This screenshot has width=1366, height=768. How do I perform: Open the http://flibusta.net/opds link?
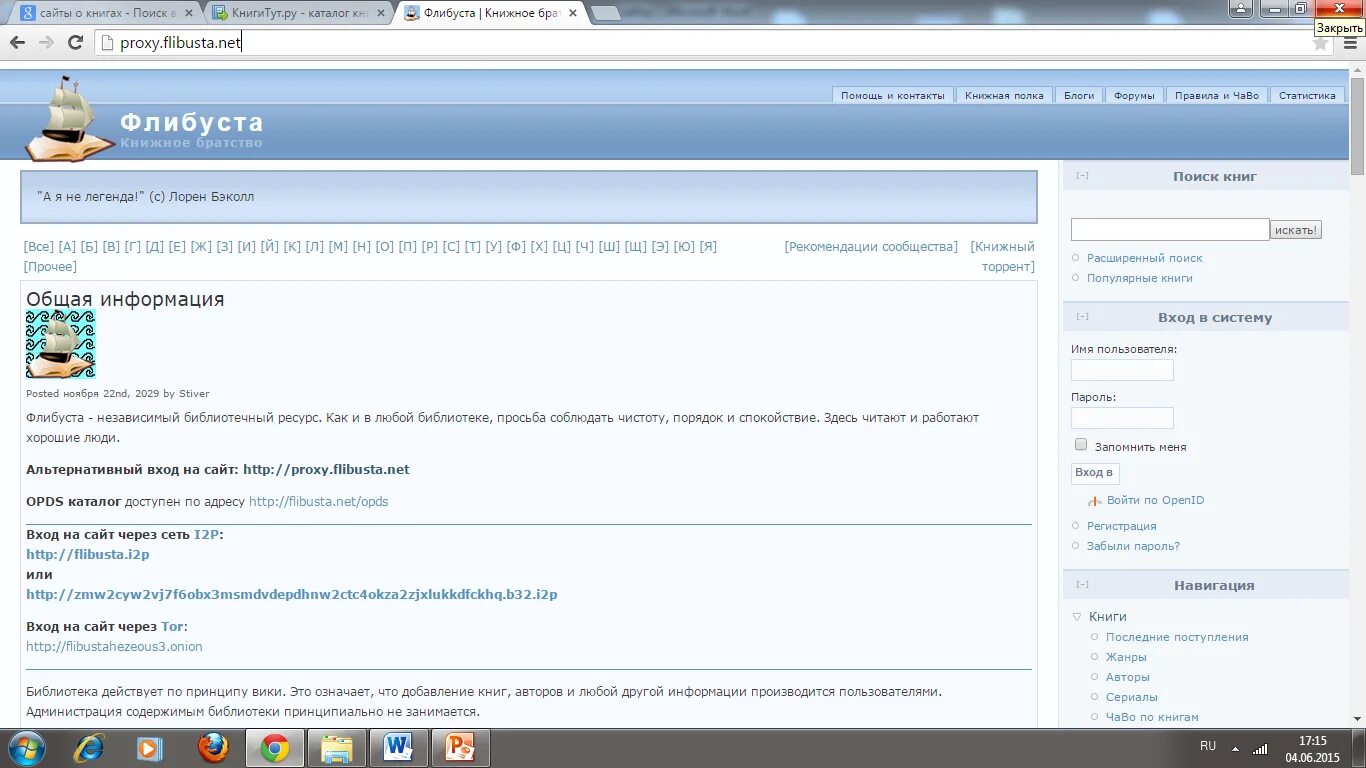click(318, 502)
